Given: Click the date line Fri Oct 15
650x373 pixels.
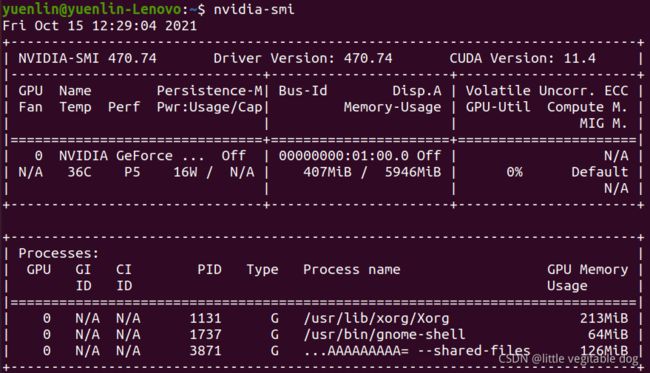Looking at the screenshot, I should (x=99, y=26).
